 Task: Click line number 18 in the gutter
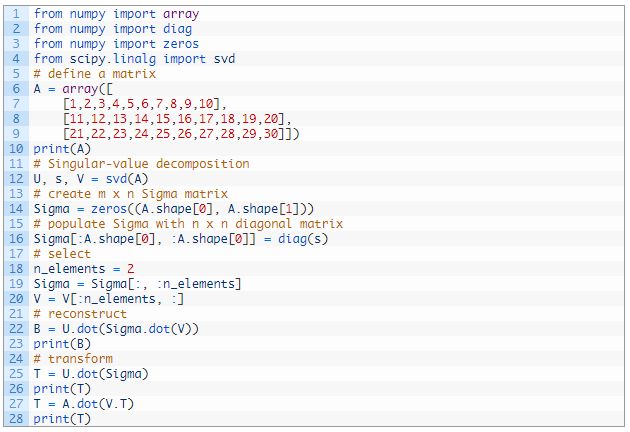click(x=17, y=269)
